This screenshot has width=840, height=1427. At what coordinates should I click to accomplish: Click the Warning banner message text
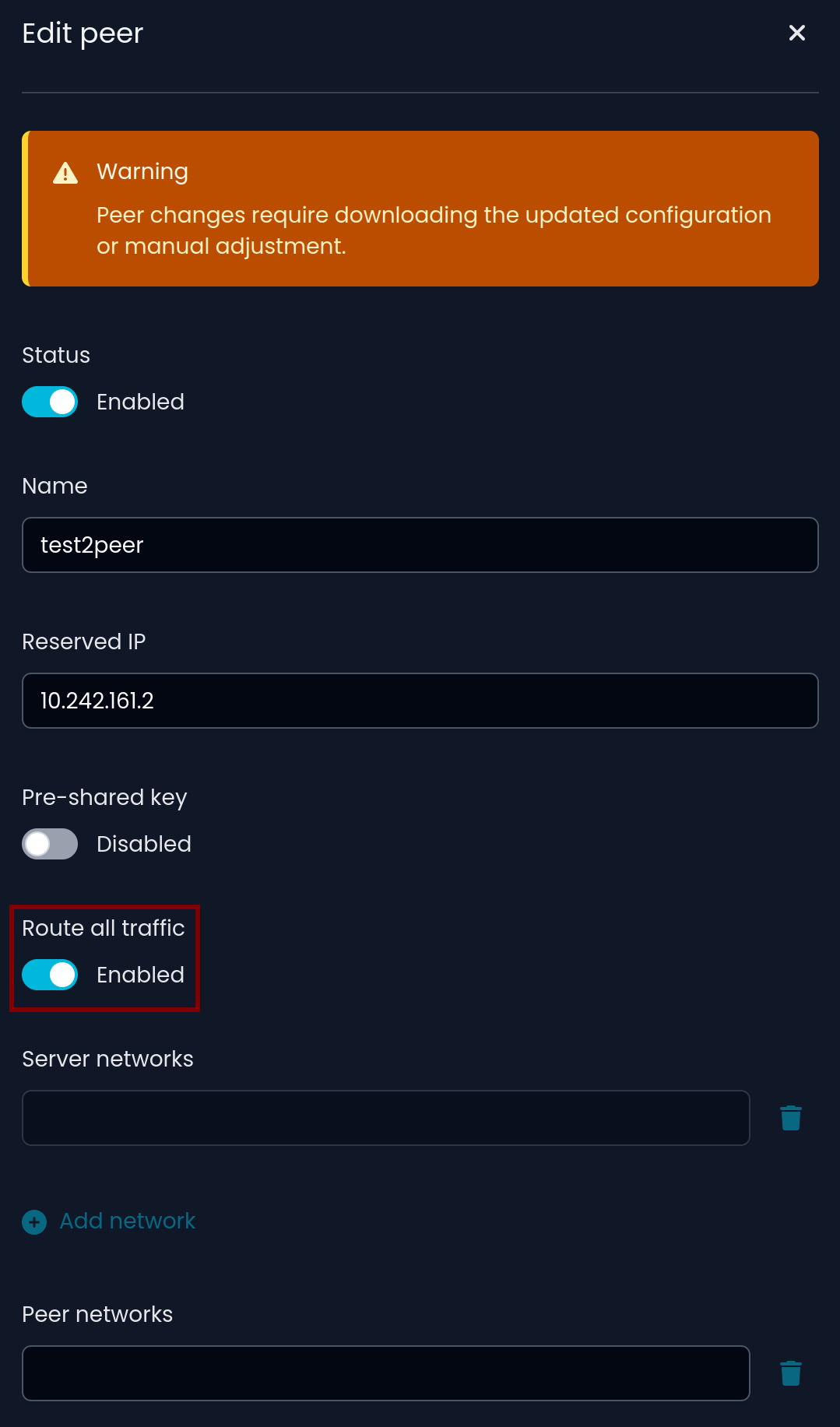pyautogui.click(x=433, y=230)
